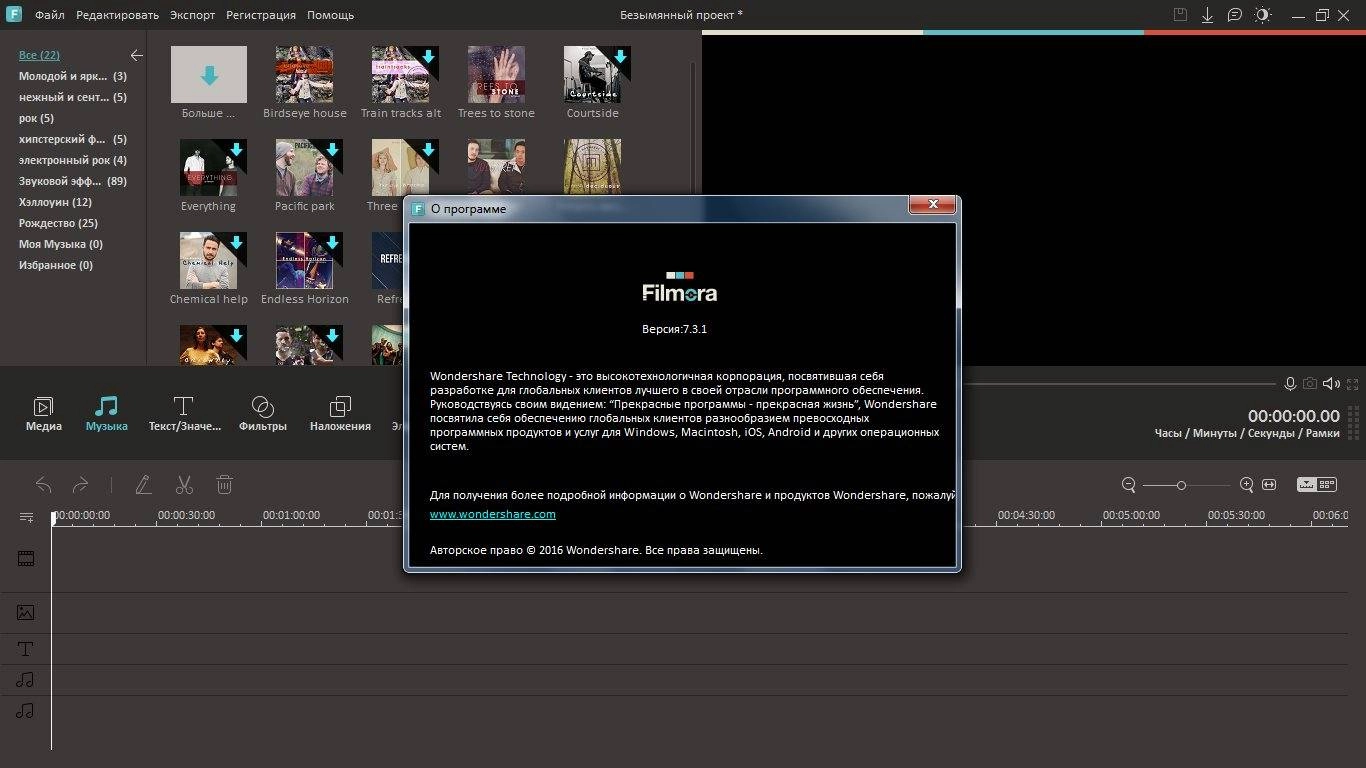Viewport: 1366px width, 768px height.
Task: Click the zoom to fit timeline icon
Action: [x=1269, y=485]
